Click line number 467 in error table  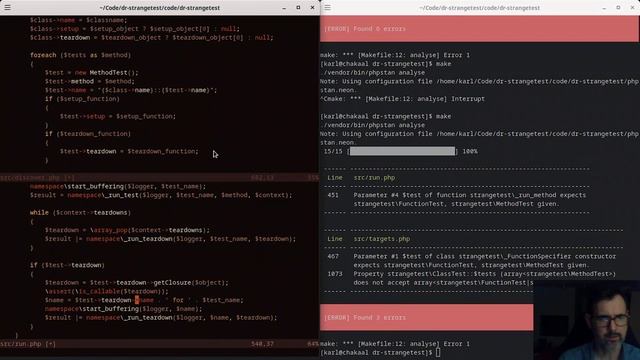click(333, 256)
